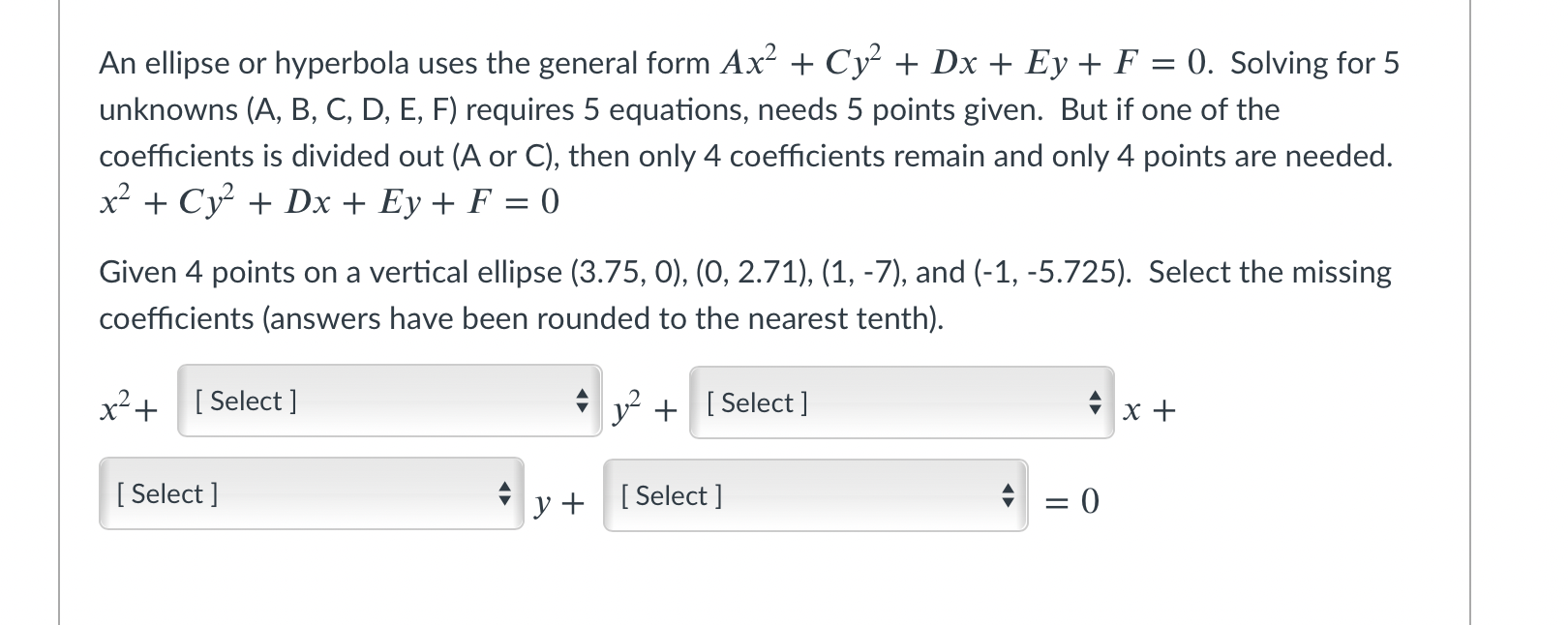Click the stepper arrows on the constant term Select
Screen dimensions: 1568x625
click(1008, 496)
